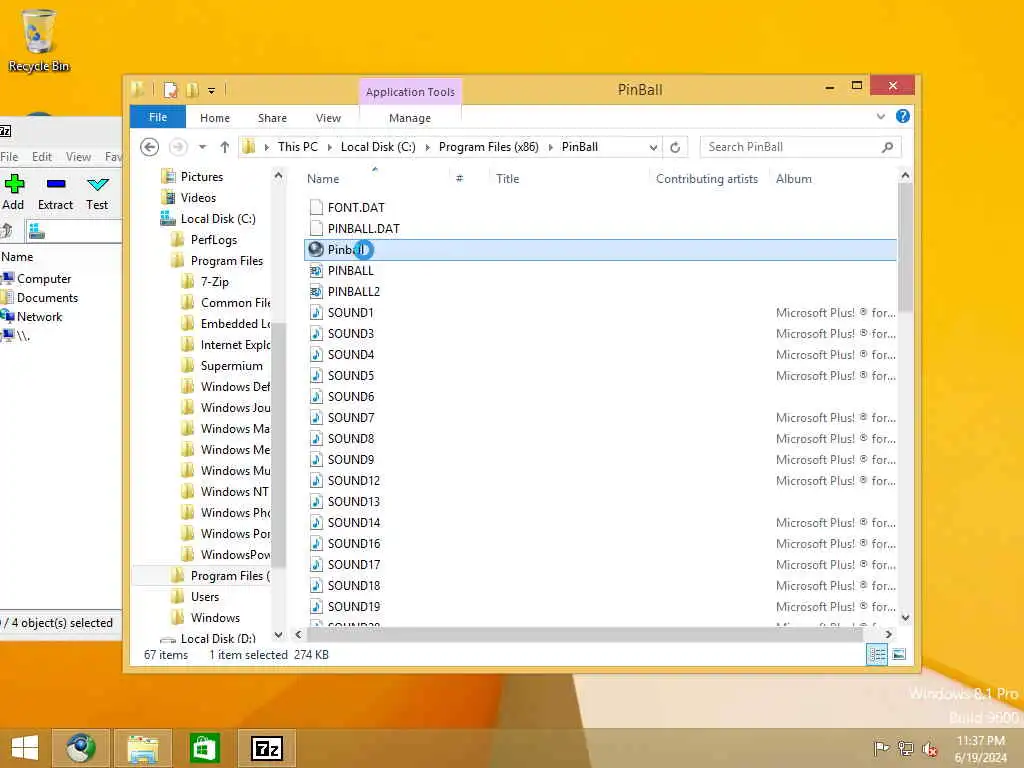Select Users folder in navigation tree
The image size is (1024, 768).
click(x=204, y=597)
